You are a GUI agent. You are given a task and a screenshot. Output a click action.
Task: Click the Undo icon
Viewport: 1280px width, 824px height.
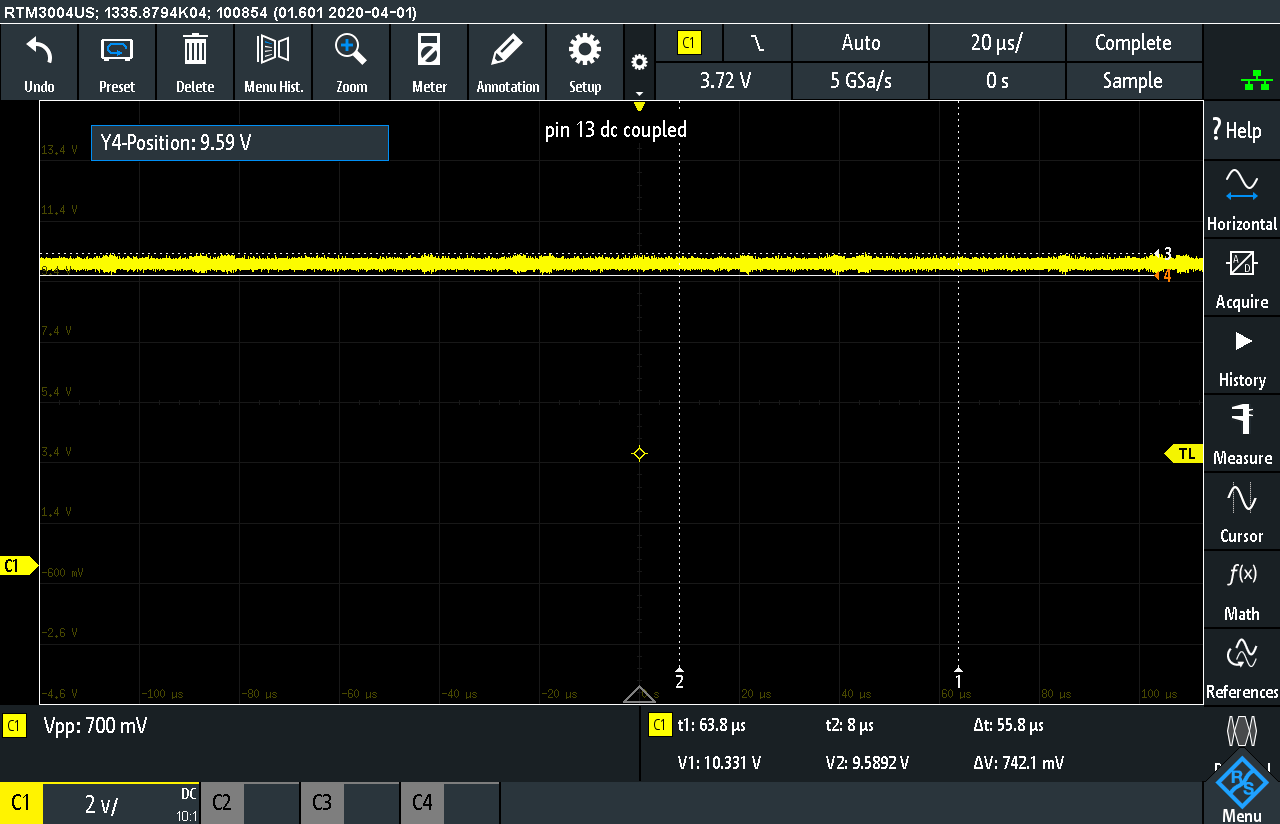pyautogui.click(x=39, y=62)
